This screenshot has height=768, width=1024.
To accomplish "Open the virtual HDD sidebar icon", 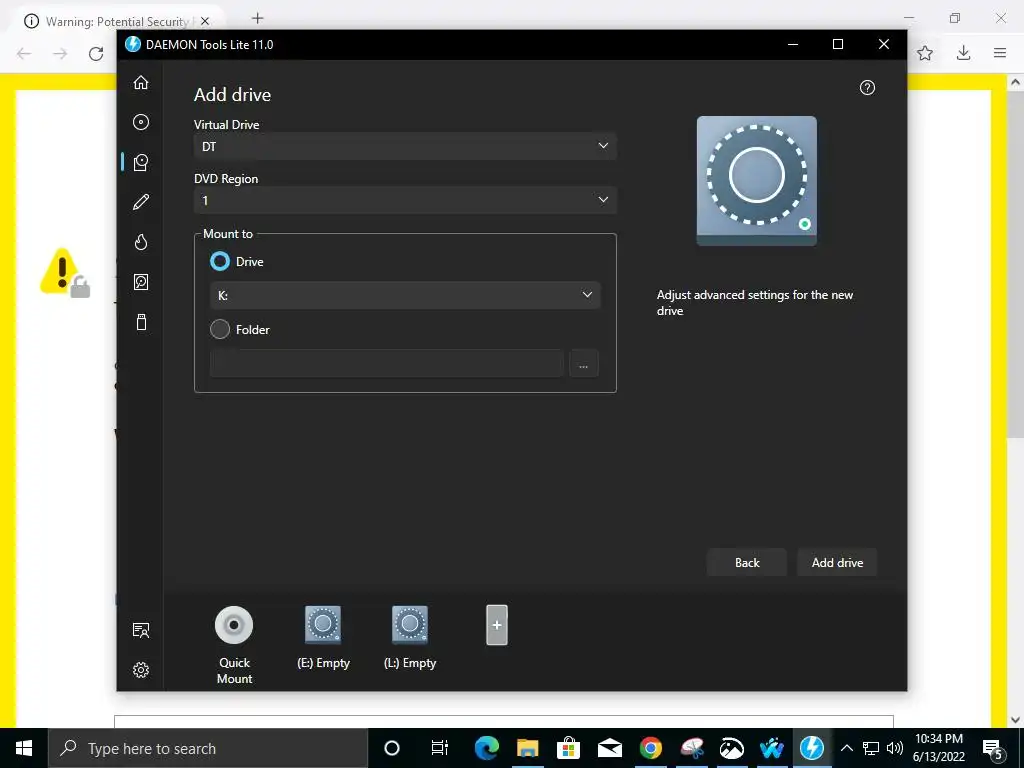I will 140,282.
